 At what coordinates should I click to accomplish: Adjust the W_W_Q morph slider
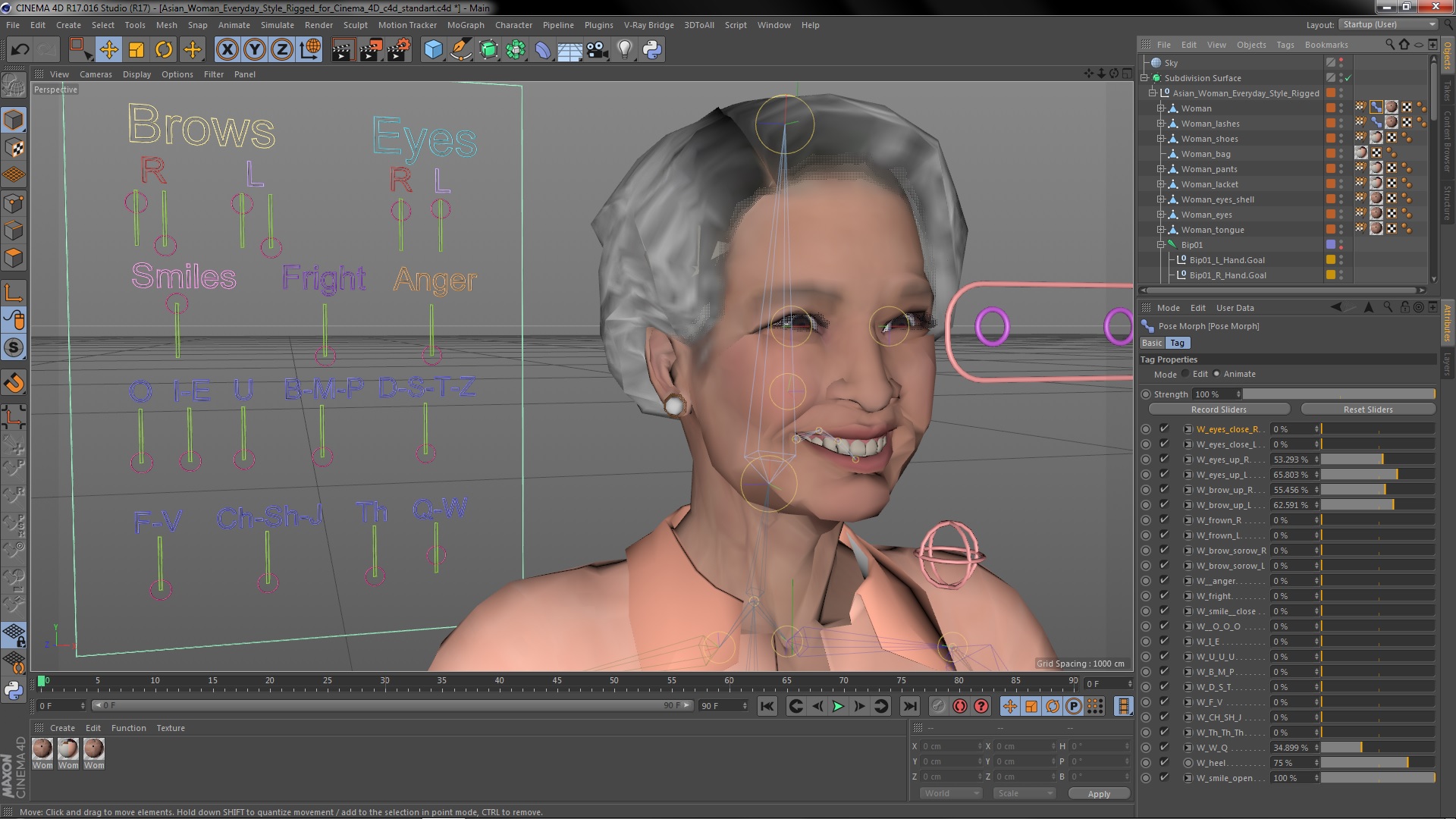(1378, 748)
